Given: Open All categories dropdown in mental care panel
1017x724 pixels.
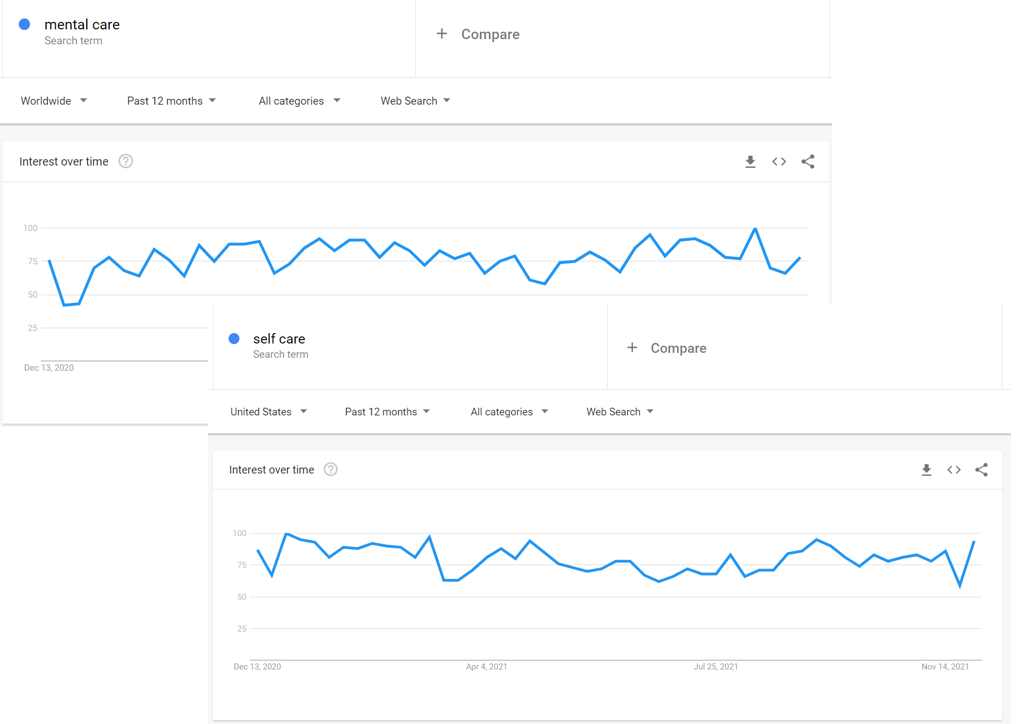Looking at the screenshot, I should pos(299,101).
